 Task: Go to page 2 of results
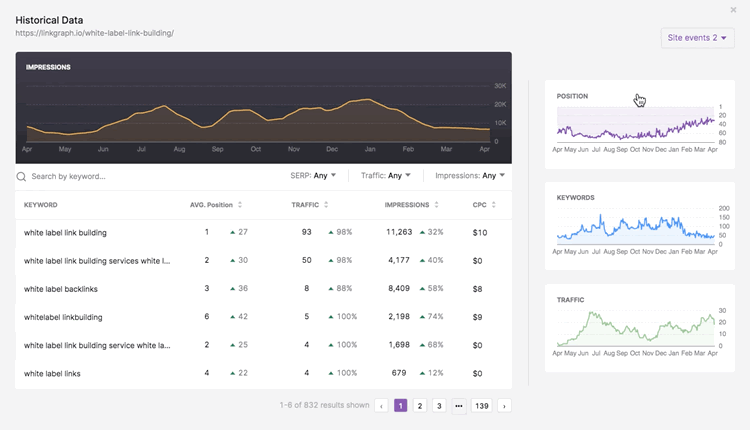pos(420,406)
